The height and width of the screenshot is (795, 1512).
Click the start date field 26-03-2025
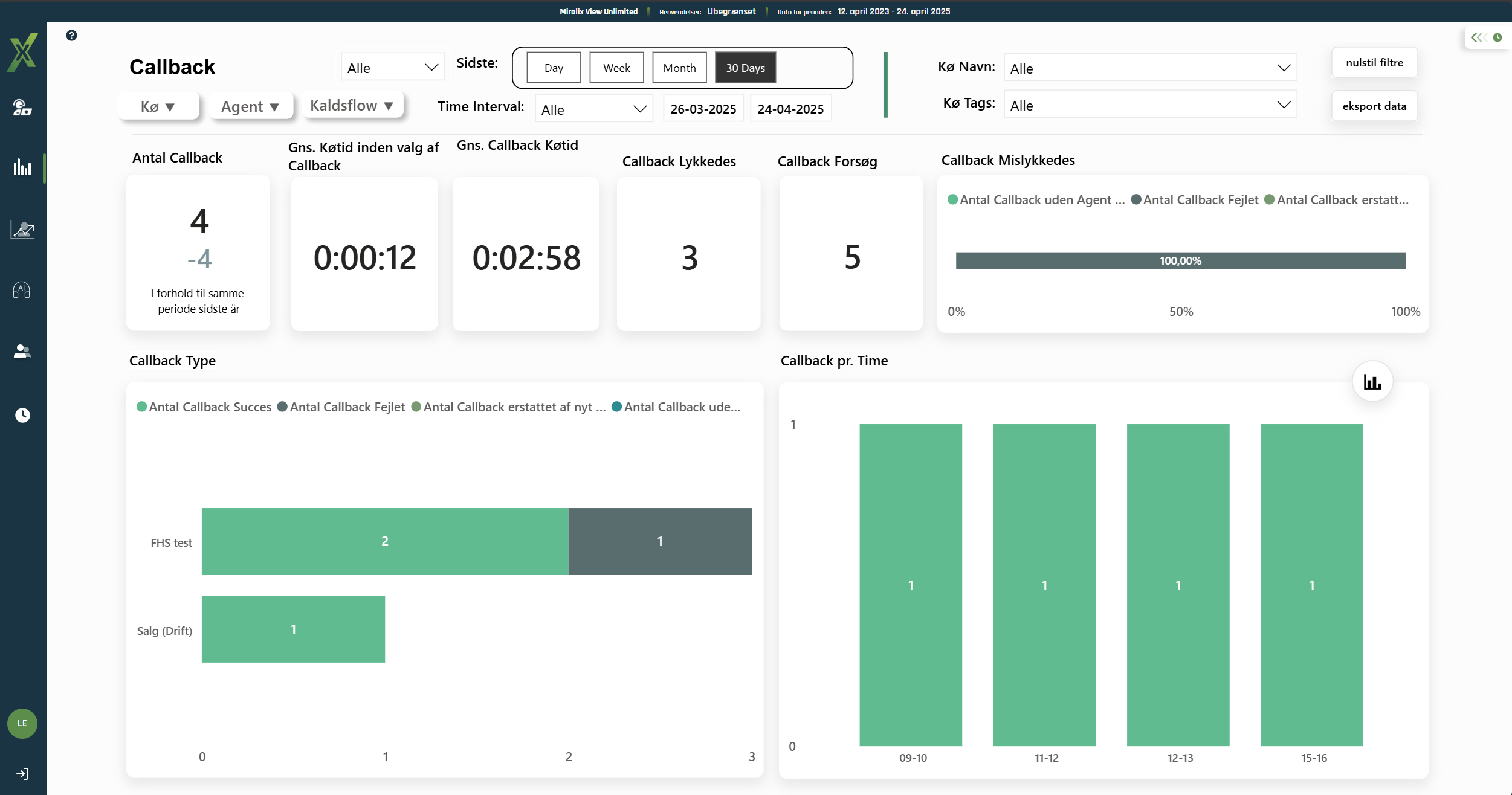(703, 109)
